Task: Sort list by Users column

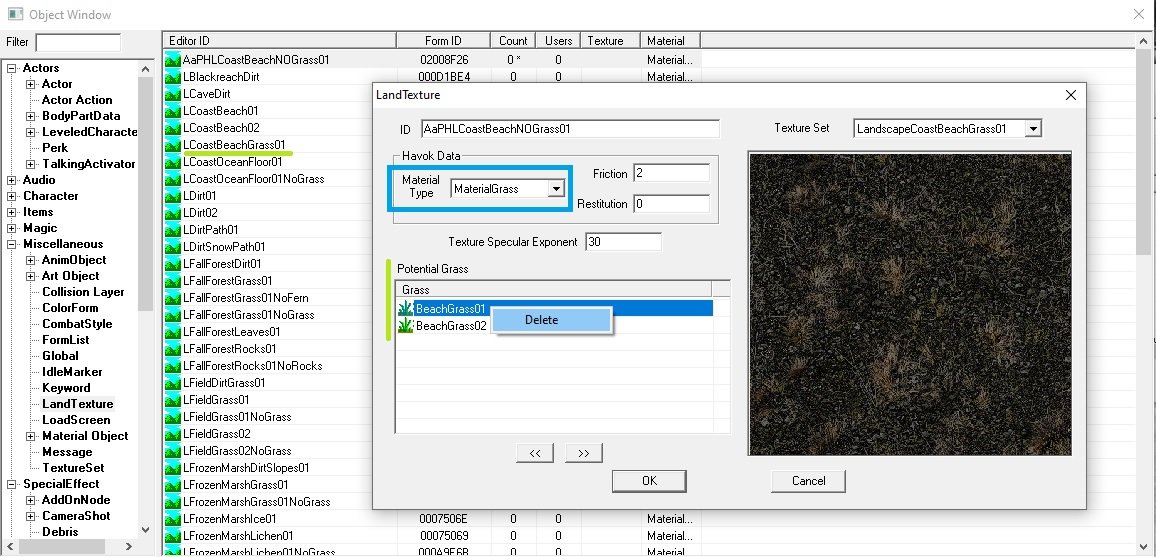Action: (558, 41)
